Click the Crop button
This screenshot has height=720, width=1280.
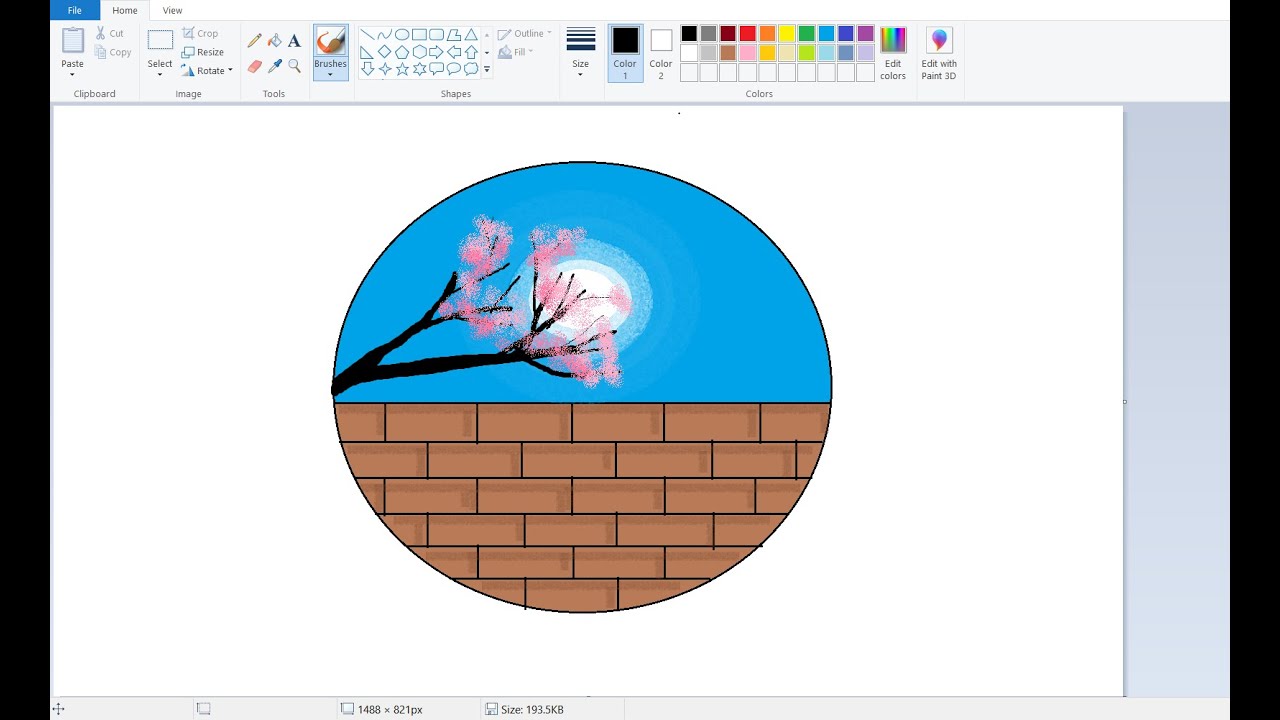click(x=200, y=33)
